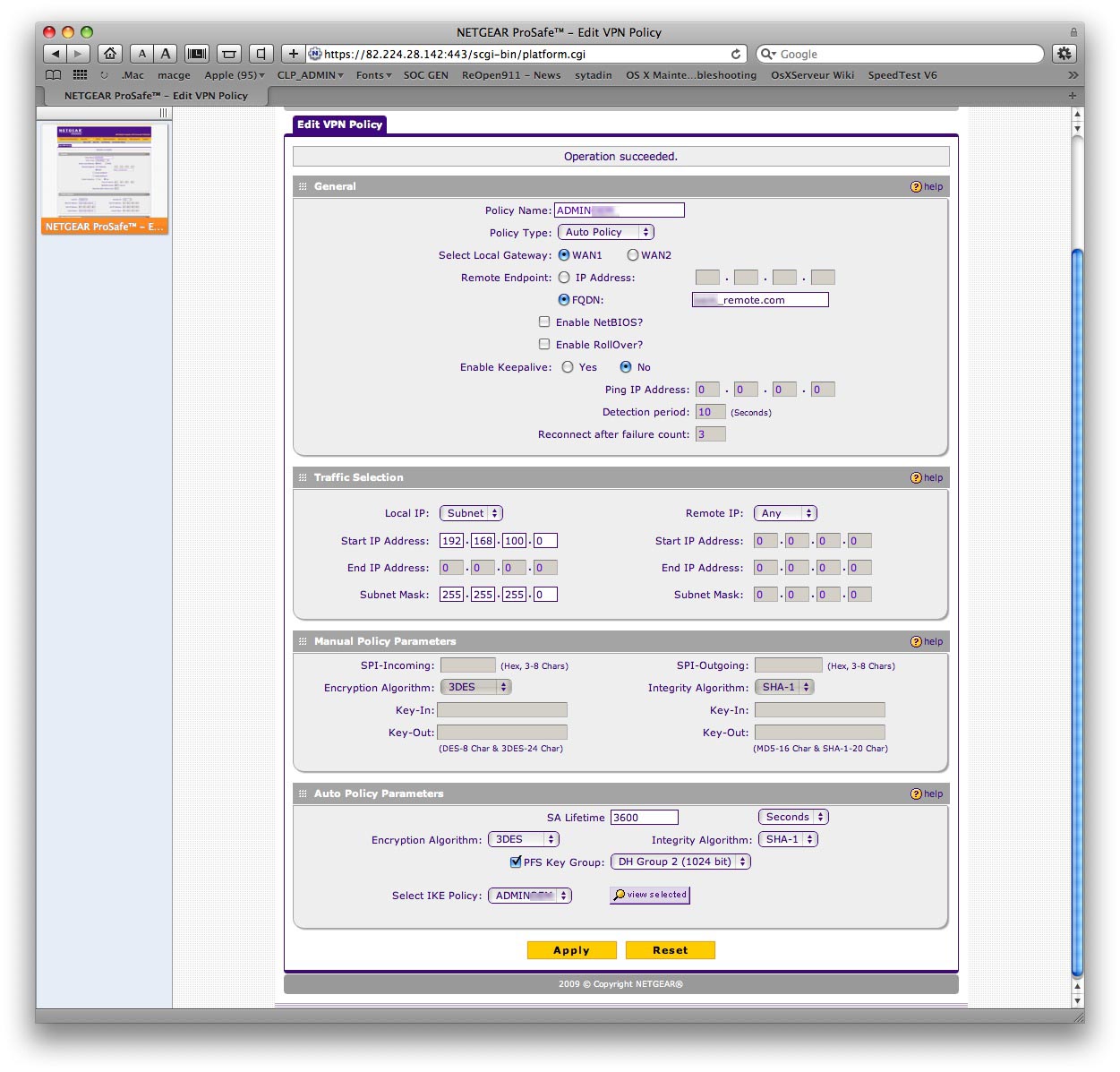Viewport: 1120px width, 1072px height.
Task: Choose FQDN for Remote Endpoint
Action: pos(564,300)
